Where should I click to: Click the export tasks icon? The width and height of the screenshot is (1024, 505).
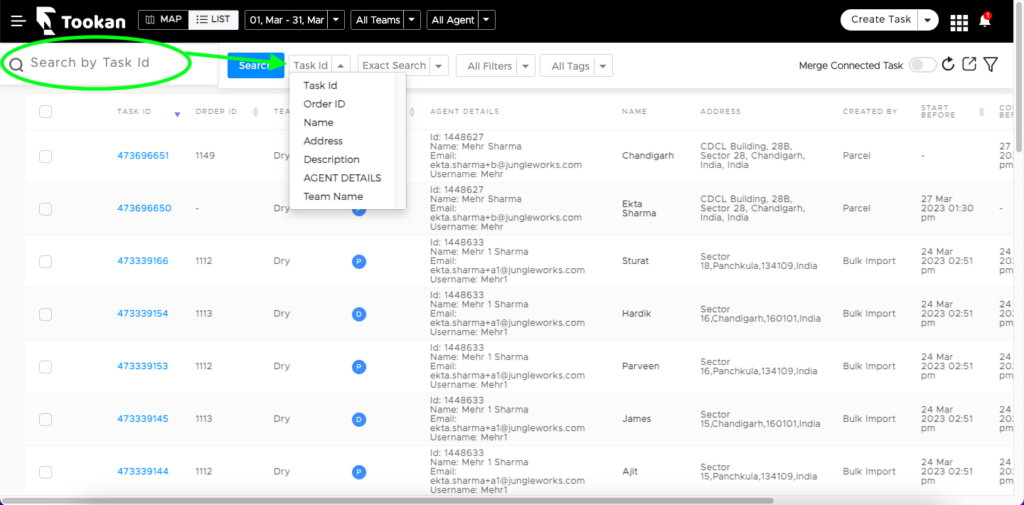(970, 64)
